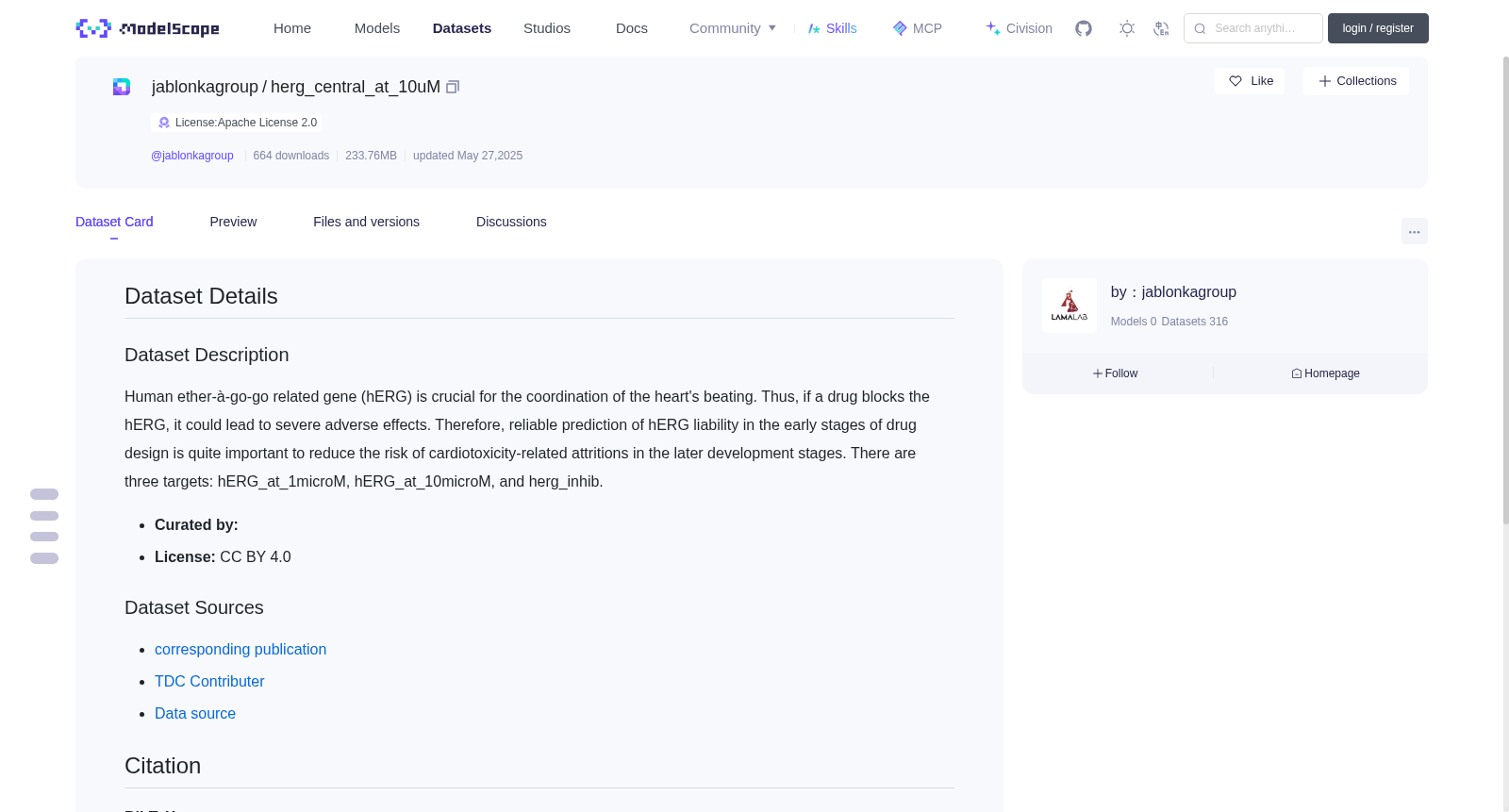
Task: Visit the MCP section
Action: 918,28
